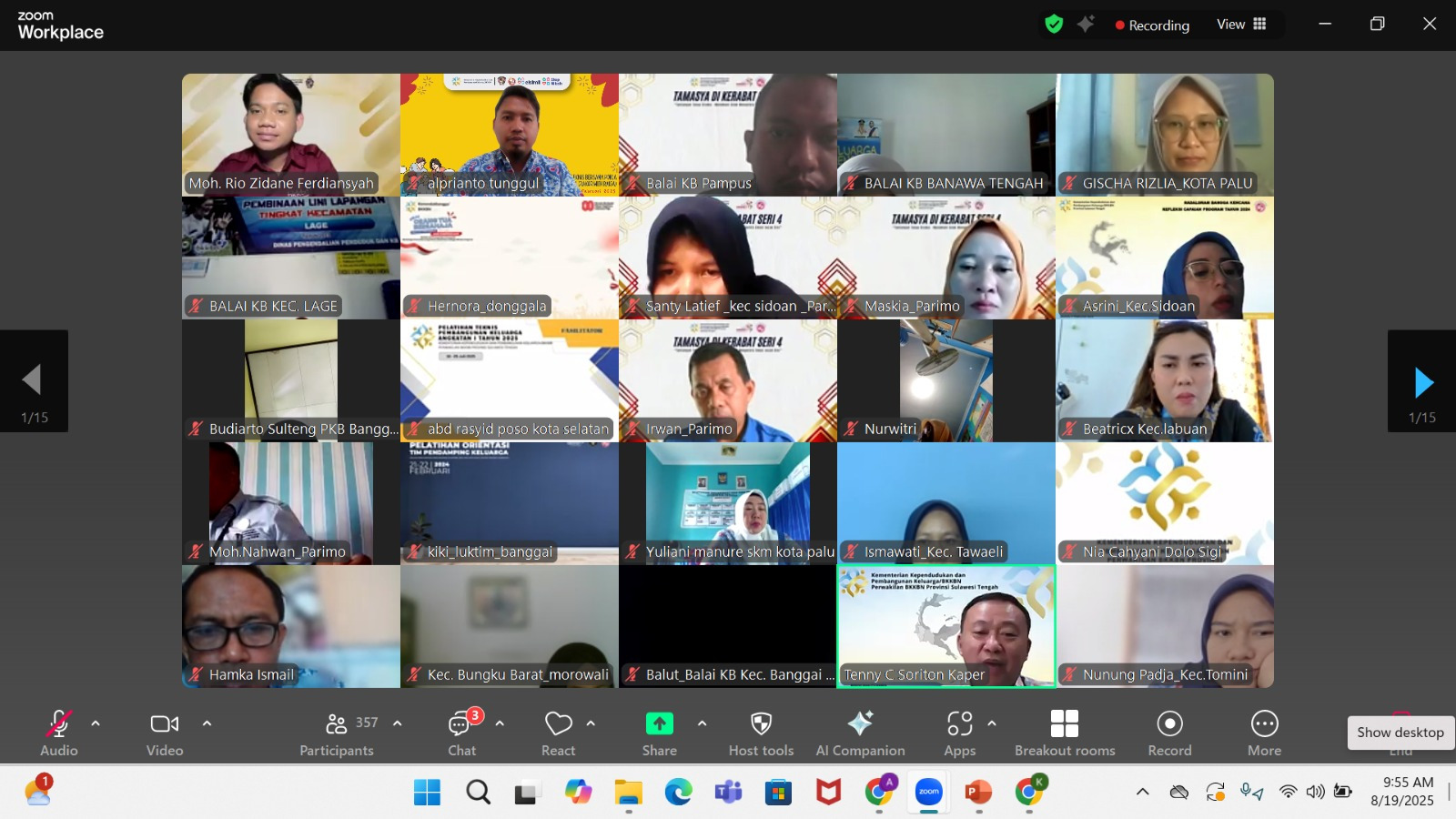Image resolution: width=1456 pixels, height=819 pixels.
Task: Go to next page of participants
Action: click(1422, 382)
